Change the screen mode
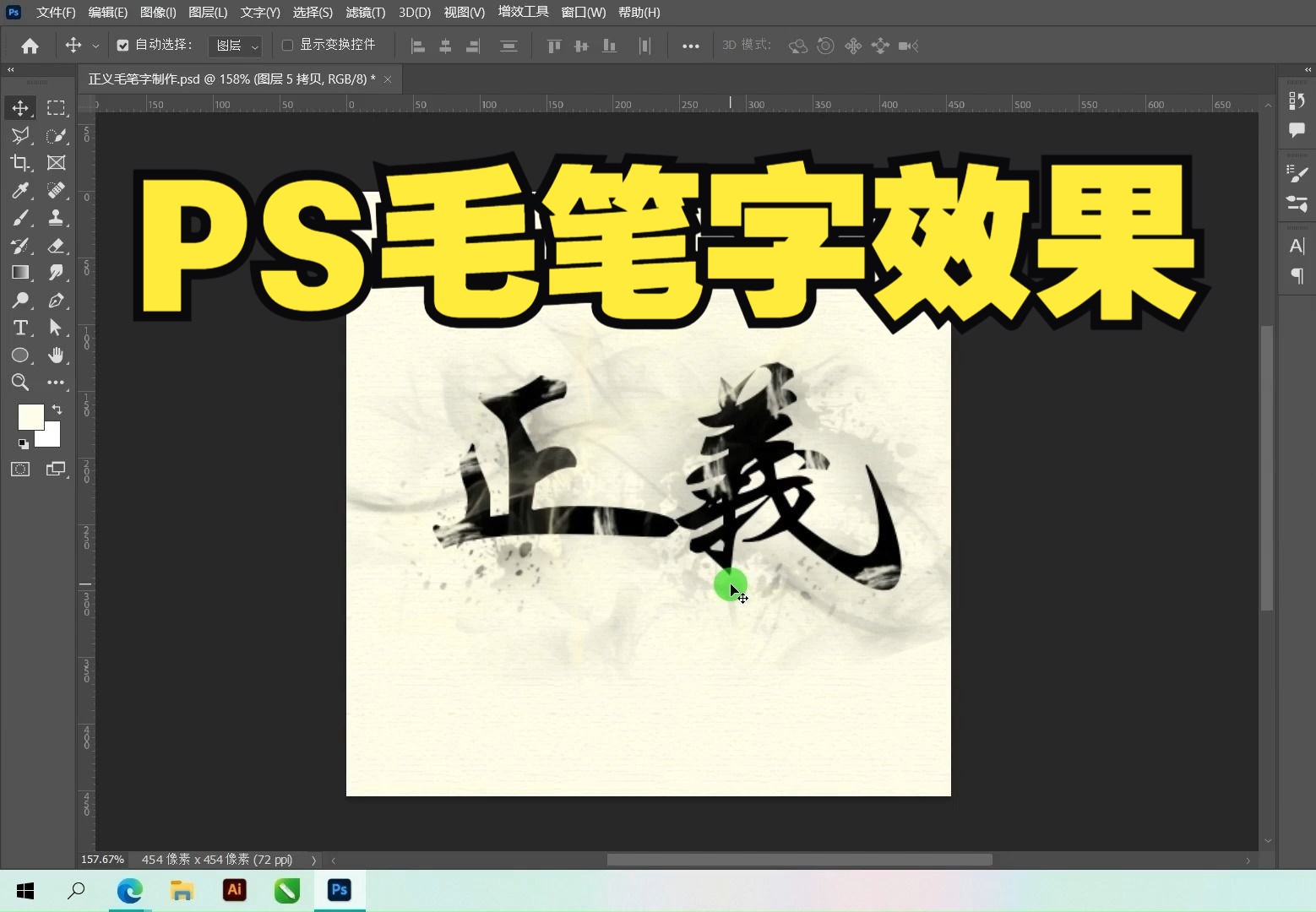This screenshot has width=1316, height=912. click(56, 470)
